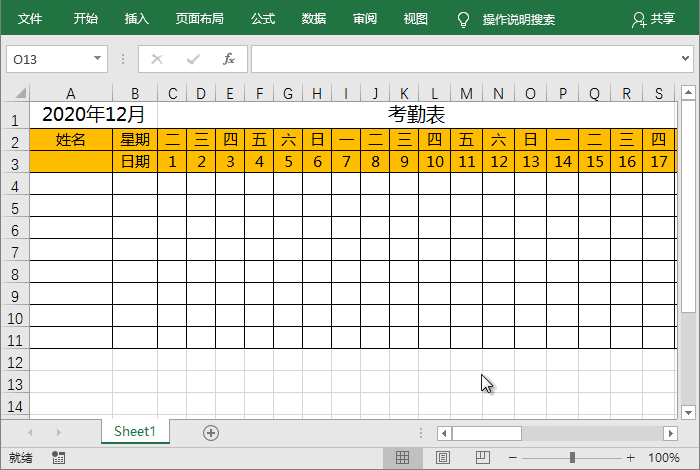Click the date cell 7
Screen dimensions: 700x470
(346, 162)
